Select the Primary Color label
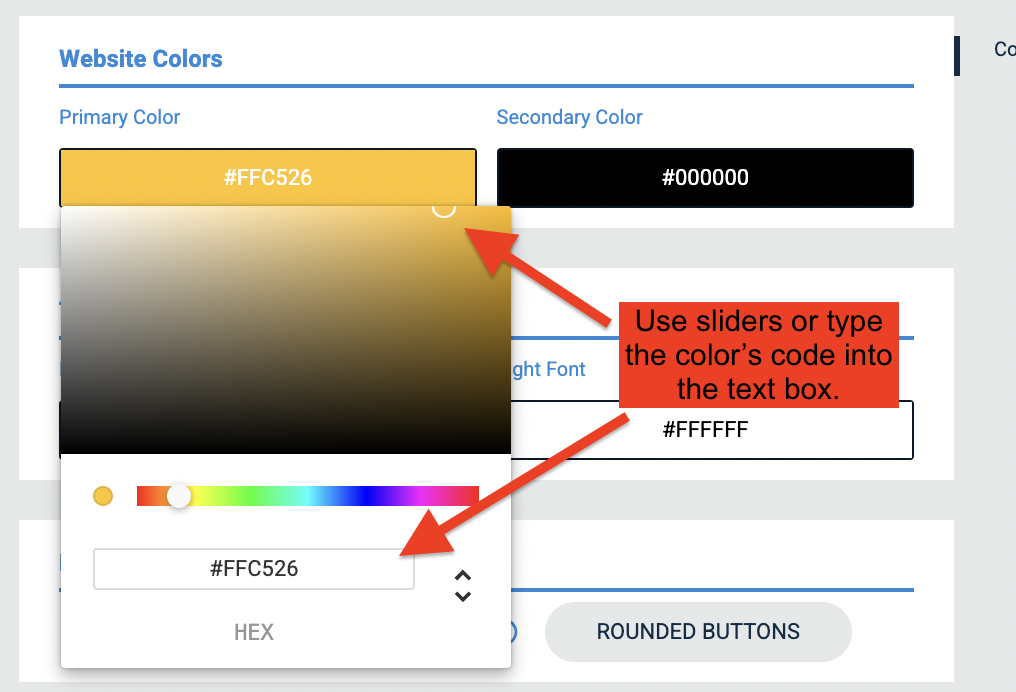 [119, 117]
